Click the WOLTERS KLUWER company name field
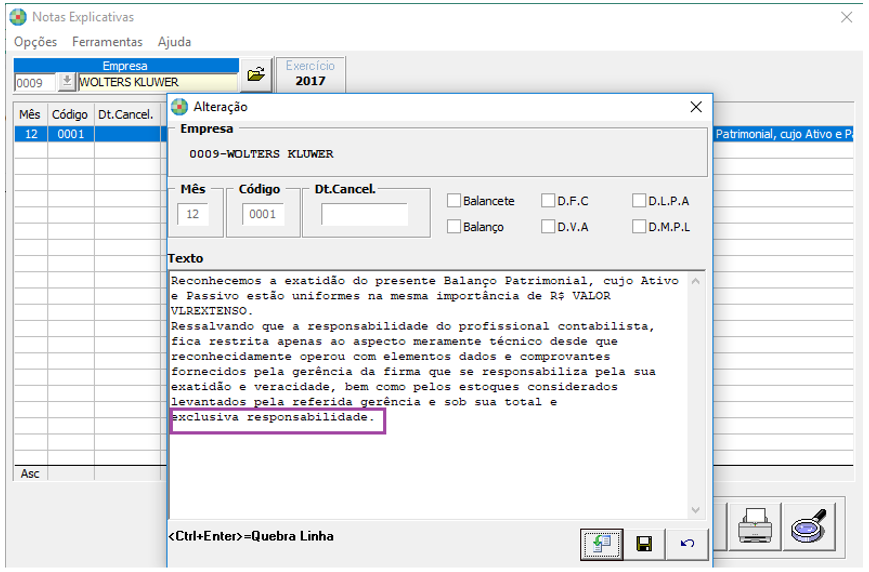Image resolution: width=869 pixels, height=572 pixels. click(x=157, y=83)
